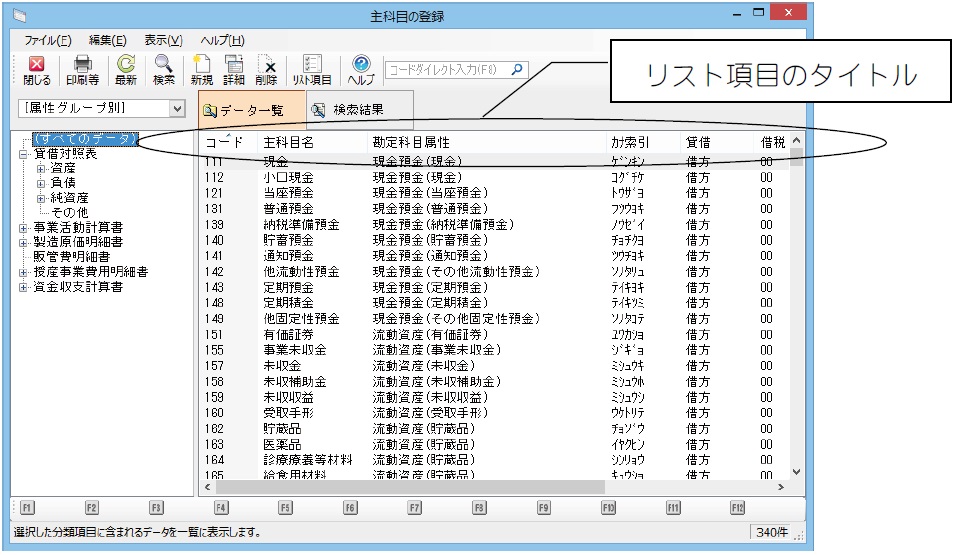Expand the 事業活動計算書 tree node

pyautogui.click(x=24, y=228)
